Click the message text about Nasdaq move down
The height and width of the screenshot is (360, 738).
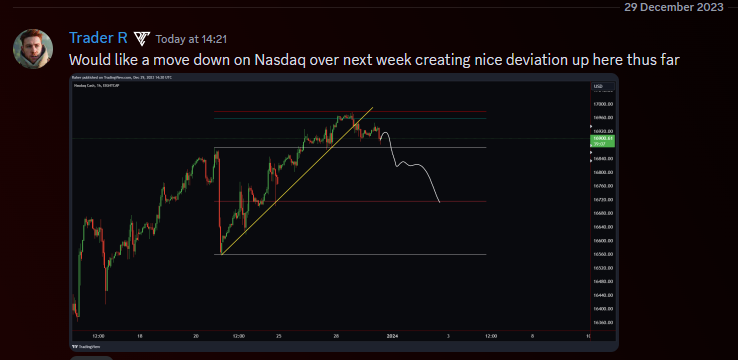coord(374,59)
